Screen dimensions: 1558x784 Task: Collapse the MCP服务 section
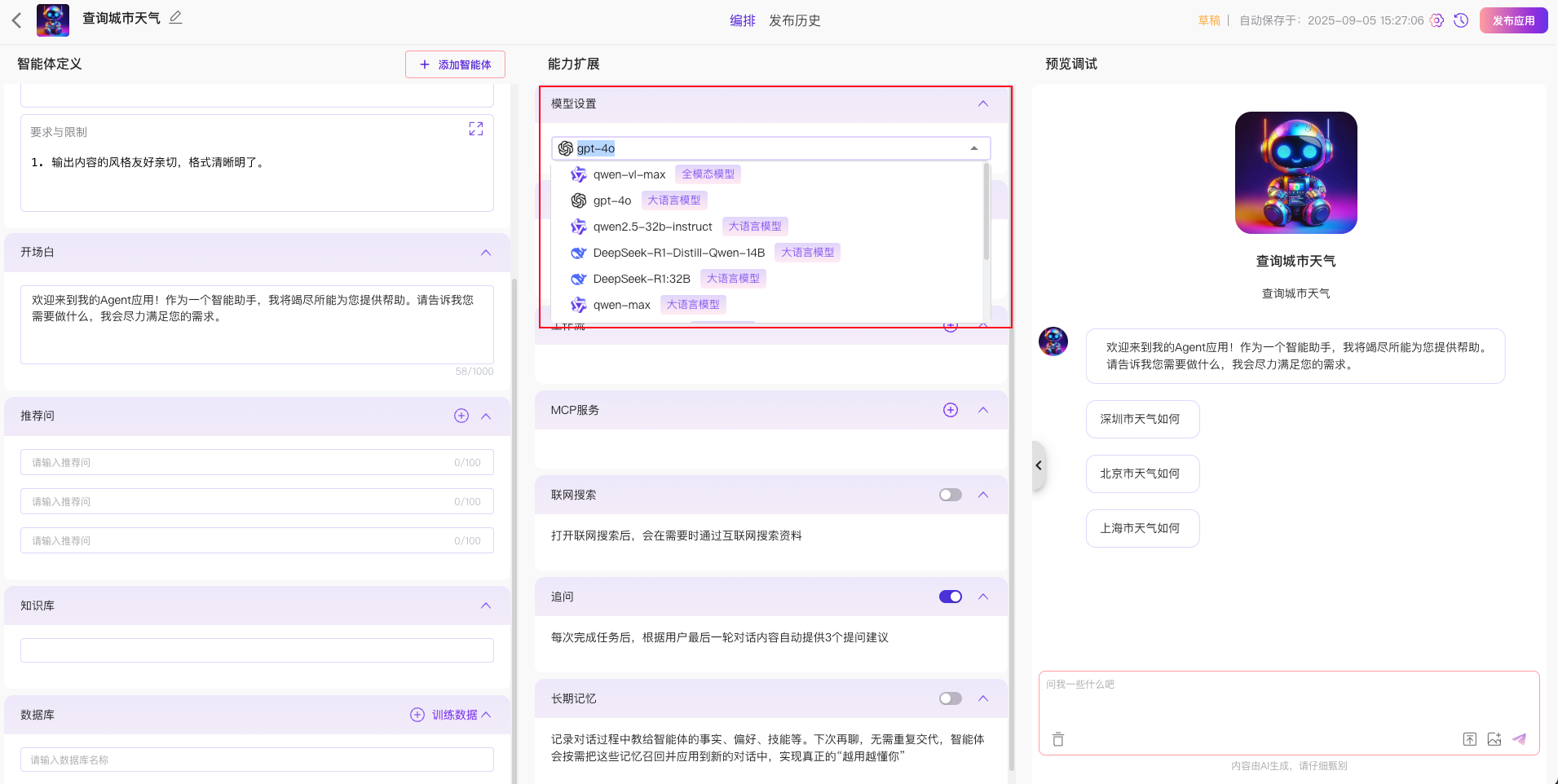click(x=983, y=410)
